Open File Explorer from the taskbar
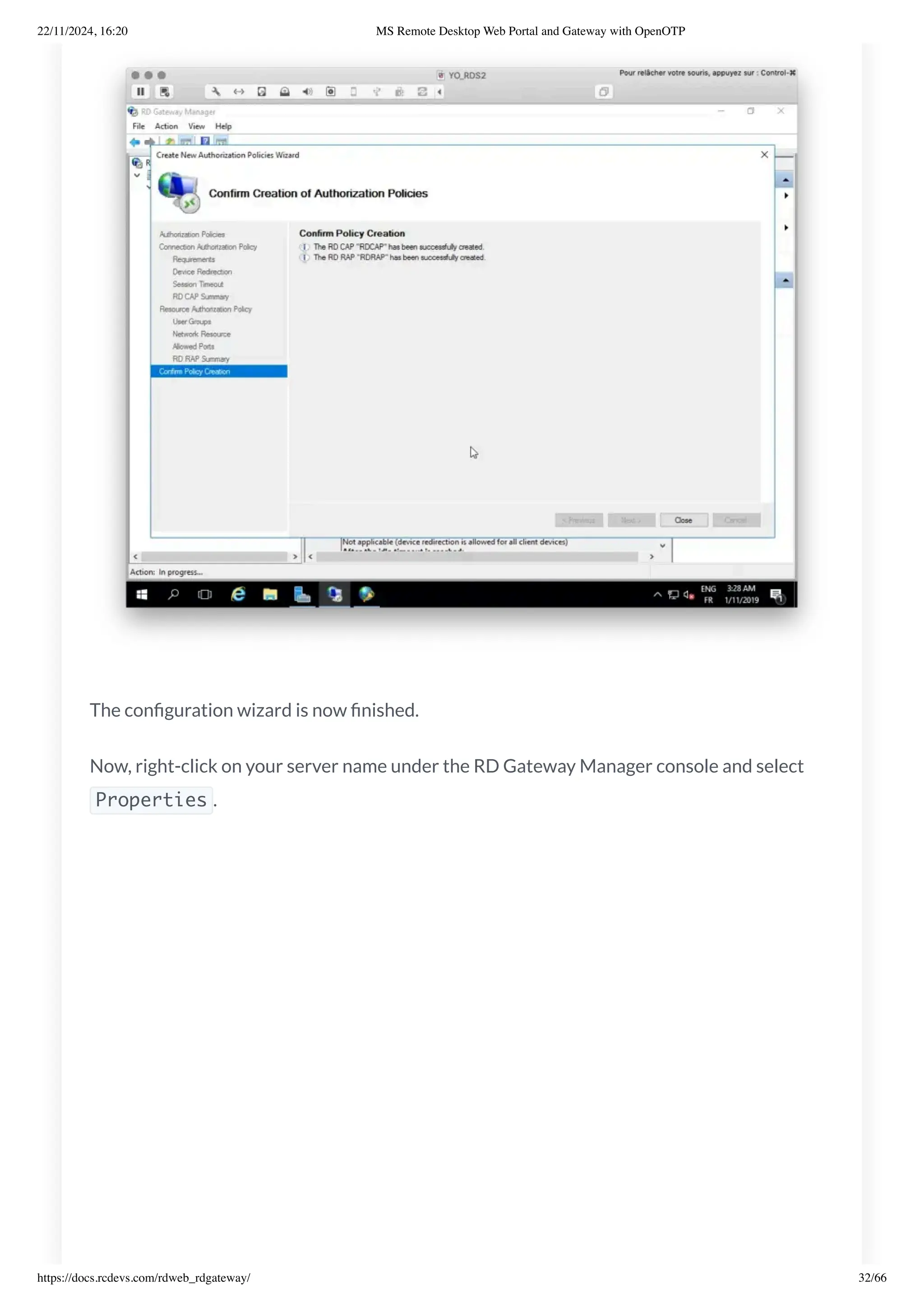The width and height of the screenshot is (924, 1308). tap(270, 595)
